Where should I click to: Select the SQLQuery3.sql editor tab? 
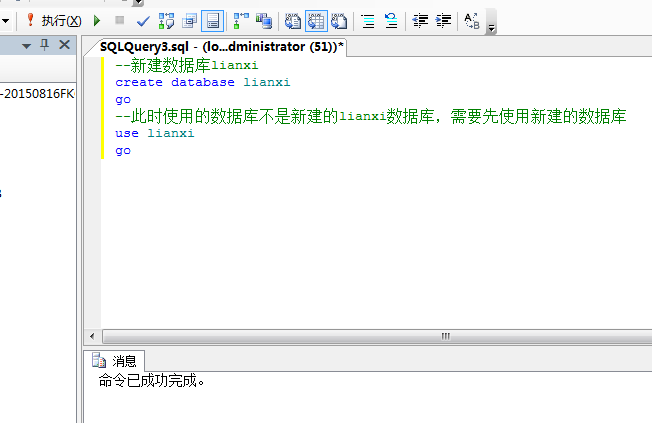click(x=221, y=47)
